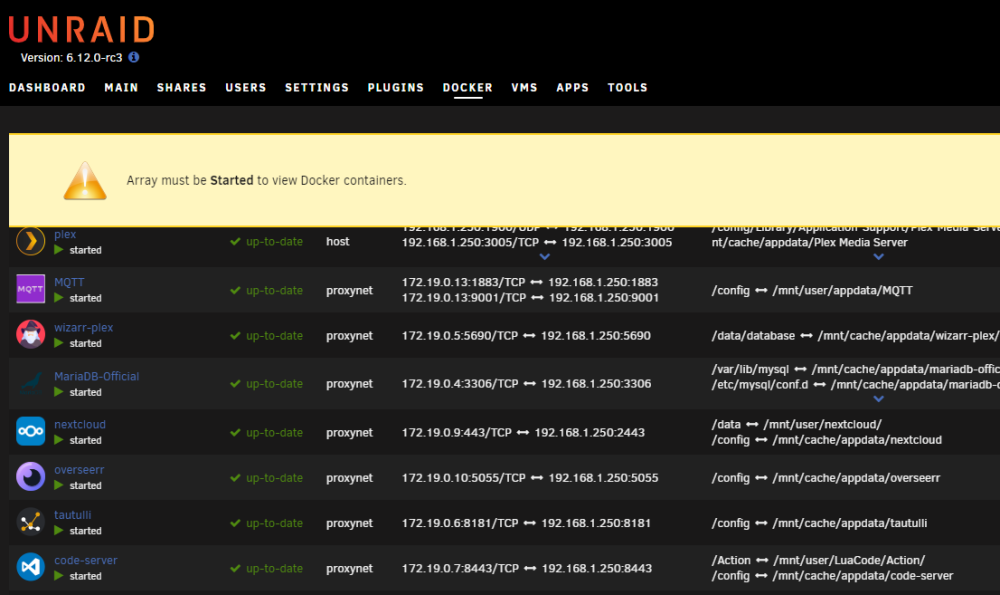
Task: Click the /mnt/user/nextcloud/ data path
Action: point(823,424)
